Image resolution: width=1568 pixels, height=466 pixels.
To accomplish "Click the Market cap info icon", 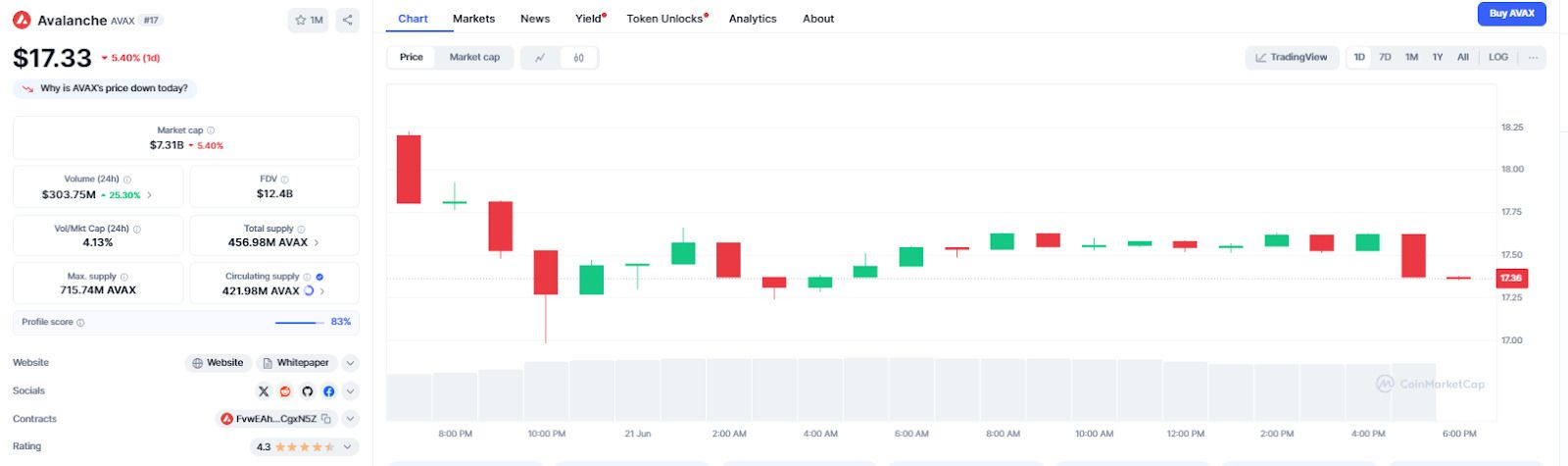I will pyautogui.click(x=211, y=130).
